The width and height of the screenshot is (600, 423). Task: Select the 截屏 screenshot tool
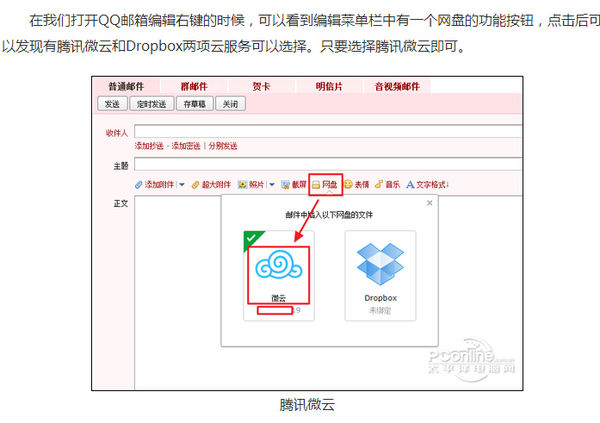click(293, 185)
